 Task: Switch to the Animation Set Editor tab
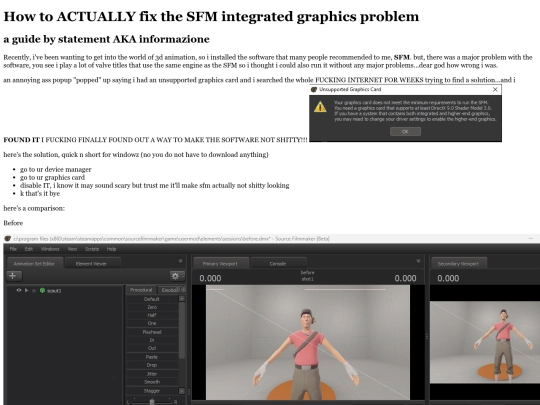click(34, 263)
